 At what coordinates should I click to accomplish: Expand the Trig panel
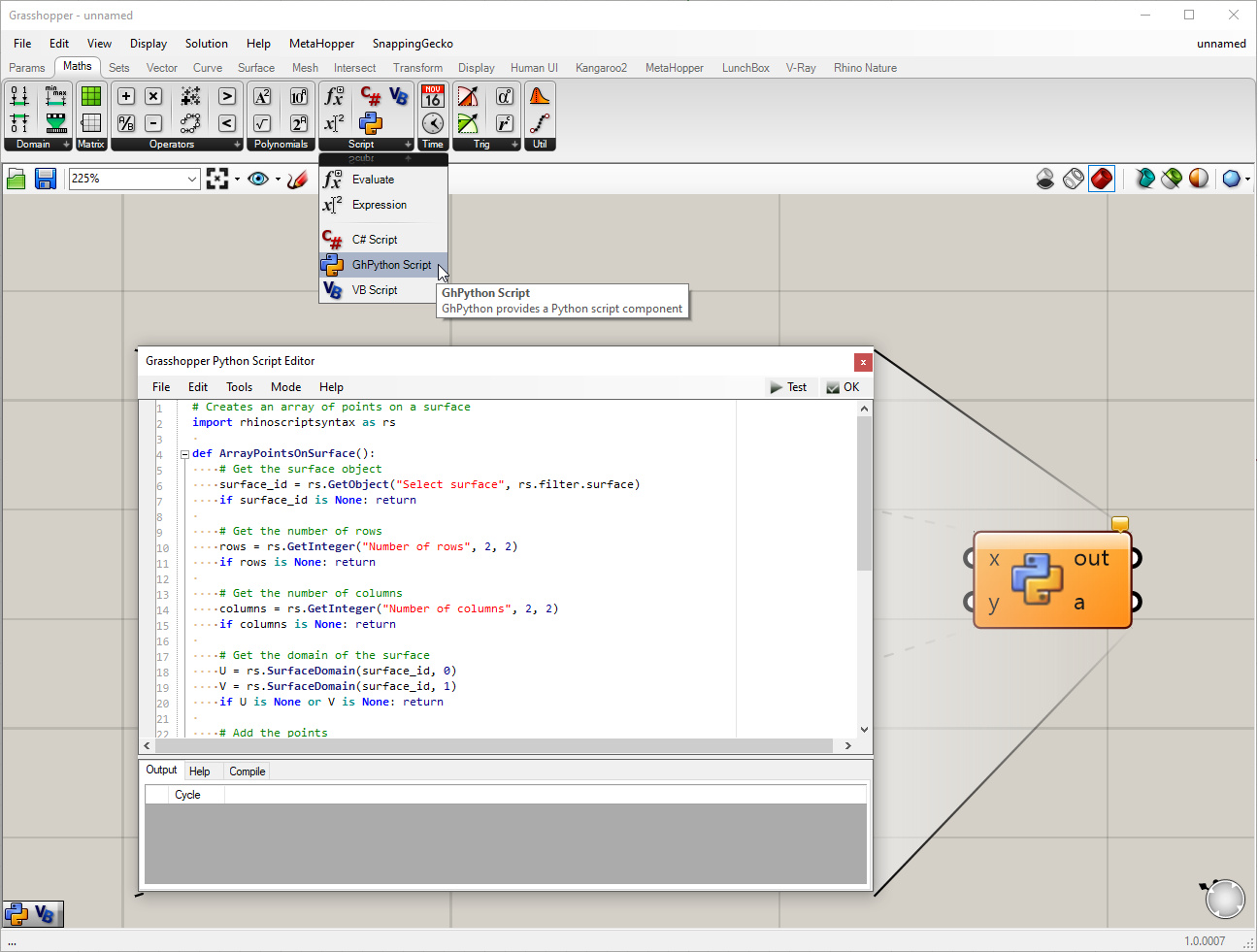[514, 145]
